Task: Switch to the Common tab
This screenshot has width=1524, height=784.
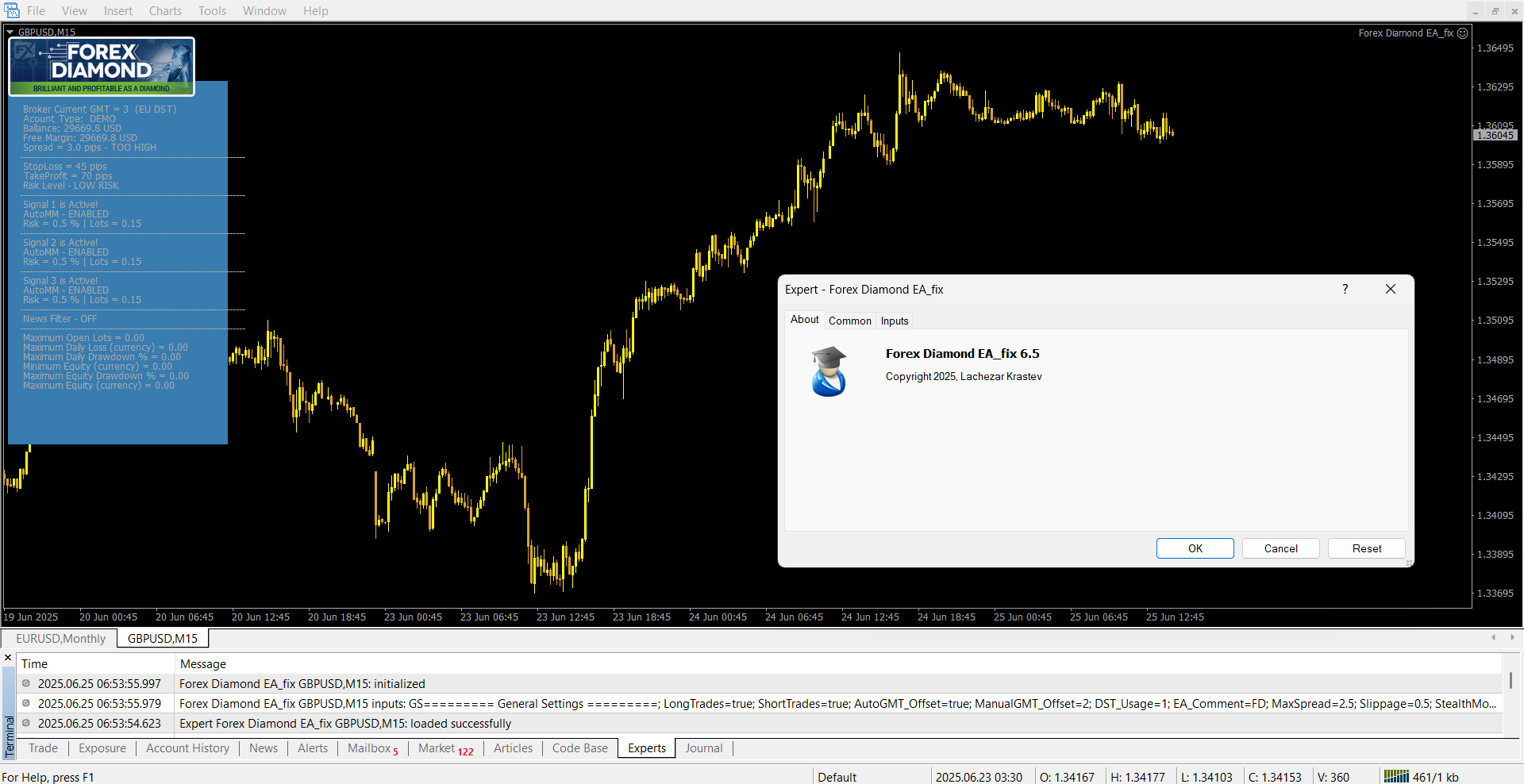Action: point(849,321)
